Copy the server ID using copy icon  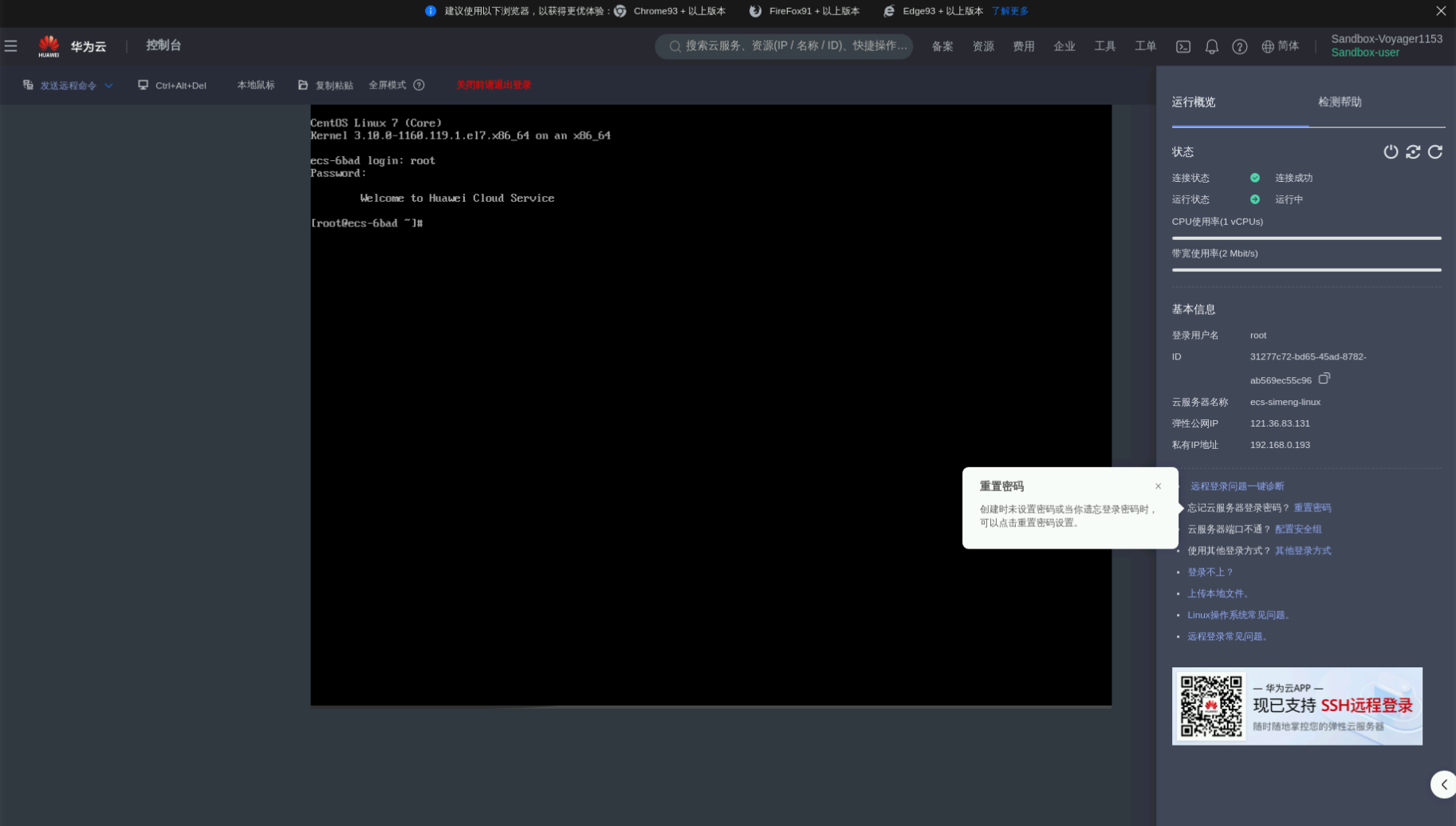point(1324,379)
